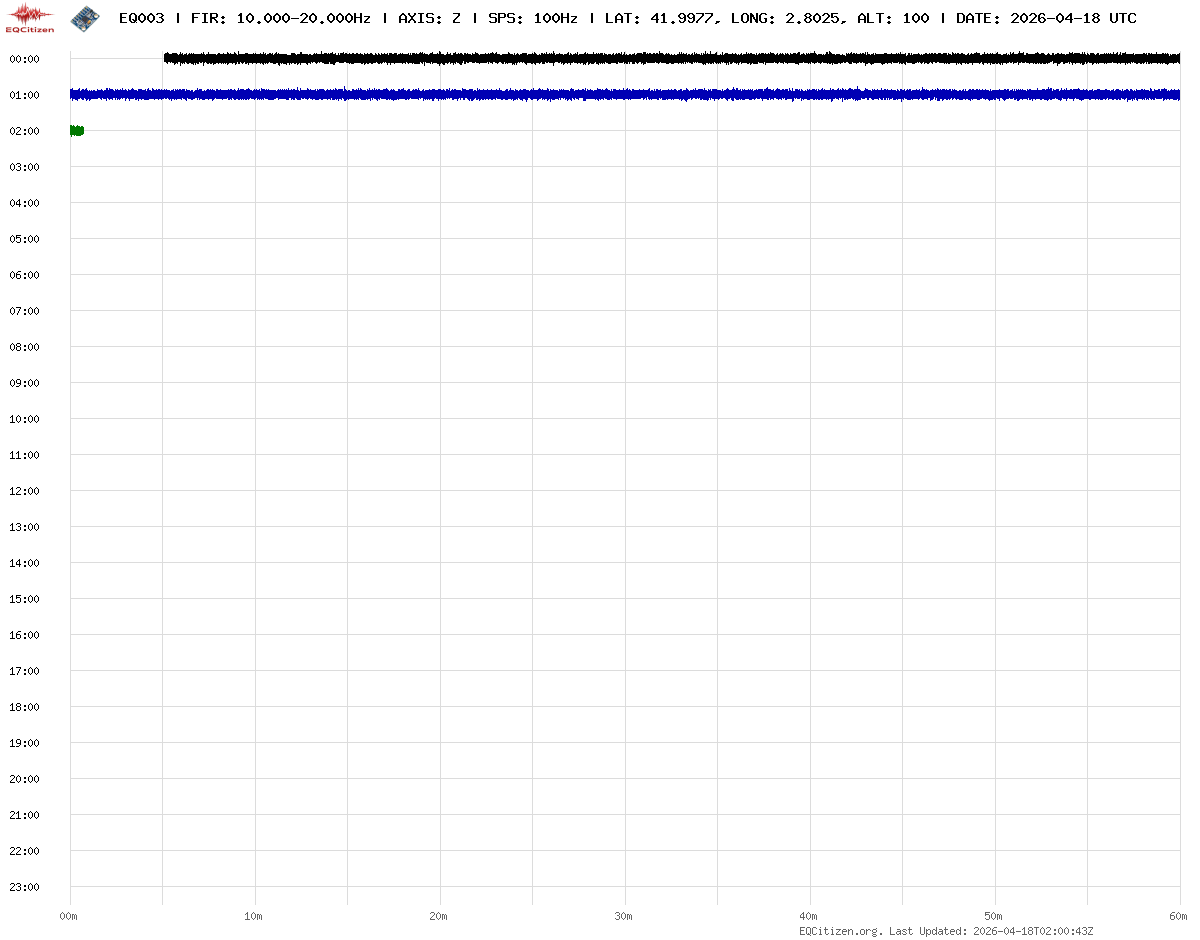
Task: Click the 00:00 hour label
Action: click(24, 59)
